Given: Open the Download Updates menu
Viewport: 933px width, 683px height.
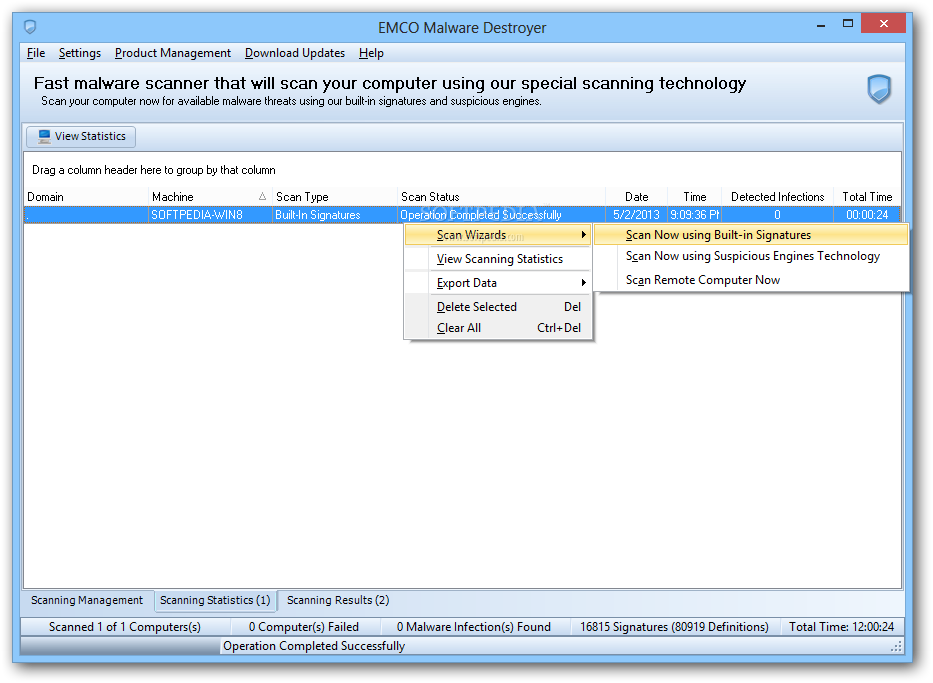Looking at the screenshot, I should coord(294,53).
